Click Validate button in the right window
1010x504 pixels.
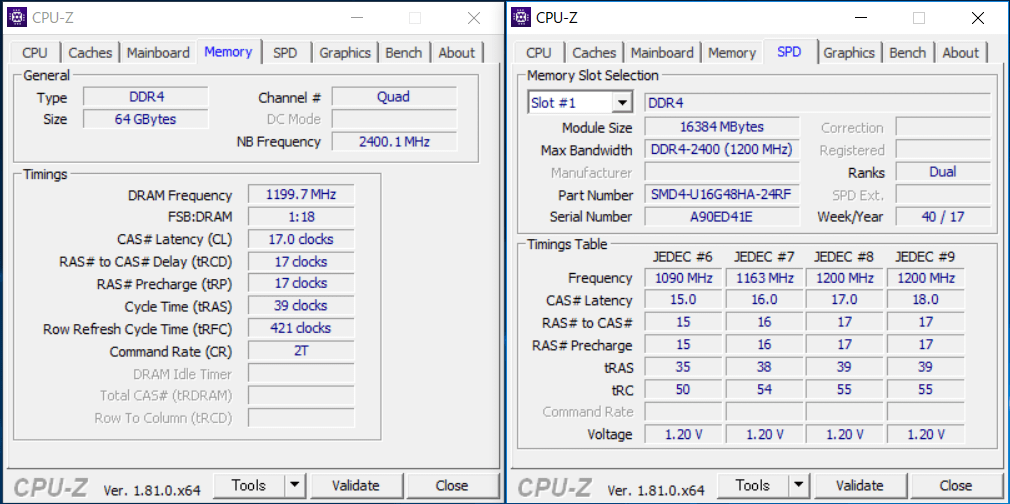(x=859, y=485)
